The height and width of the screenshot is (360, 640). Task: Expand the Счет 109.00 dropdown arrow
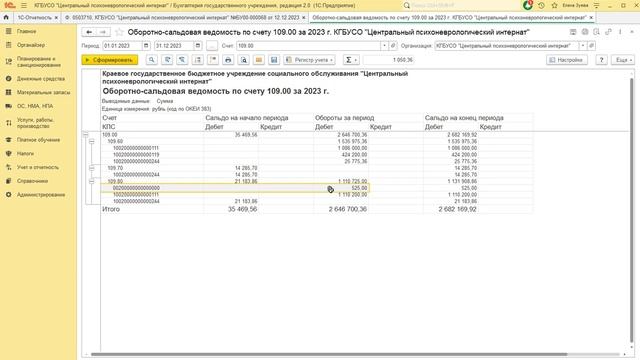pos(384,46)
